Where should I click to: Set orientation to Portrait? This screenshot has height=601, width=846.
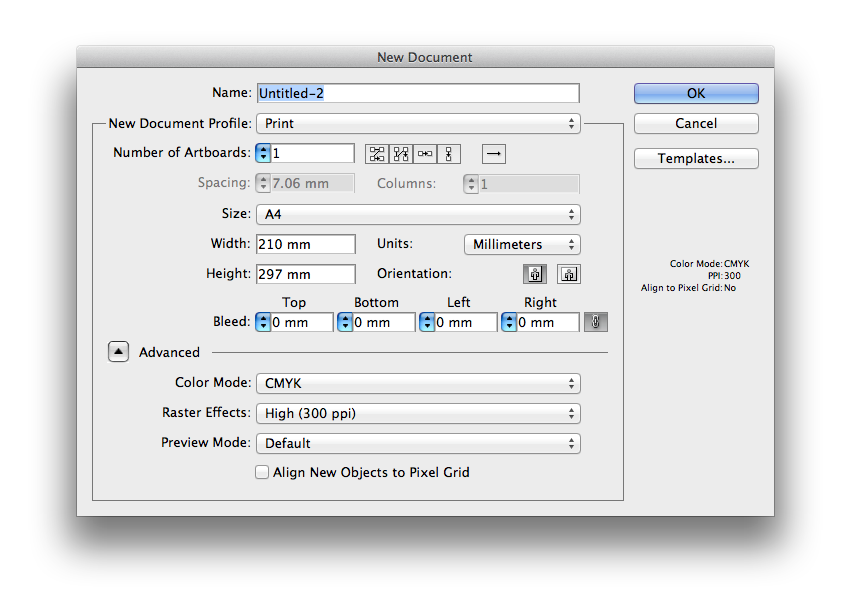click(535, 274)
